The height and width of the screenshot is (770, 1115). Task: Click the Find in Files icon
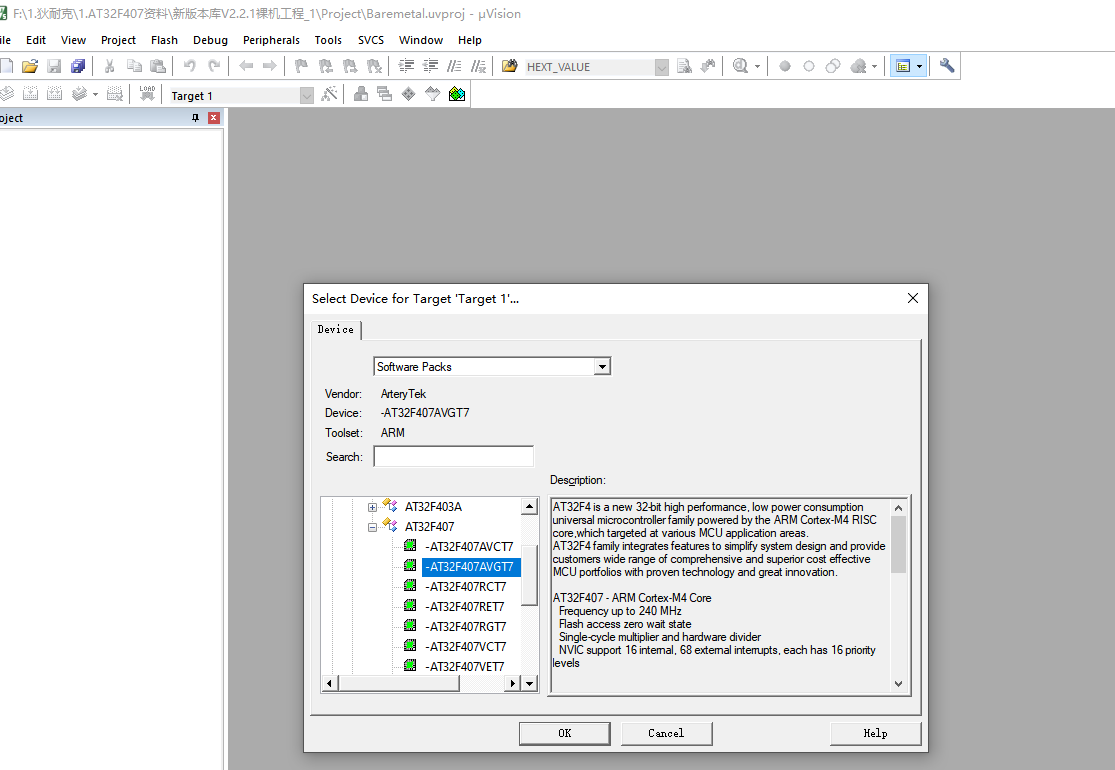[x=509, y=66]
